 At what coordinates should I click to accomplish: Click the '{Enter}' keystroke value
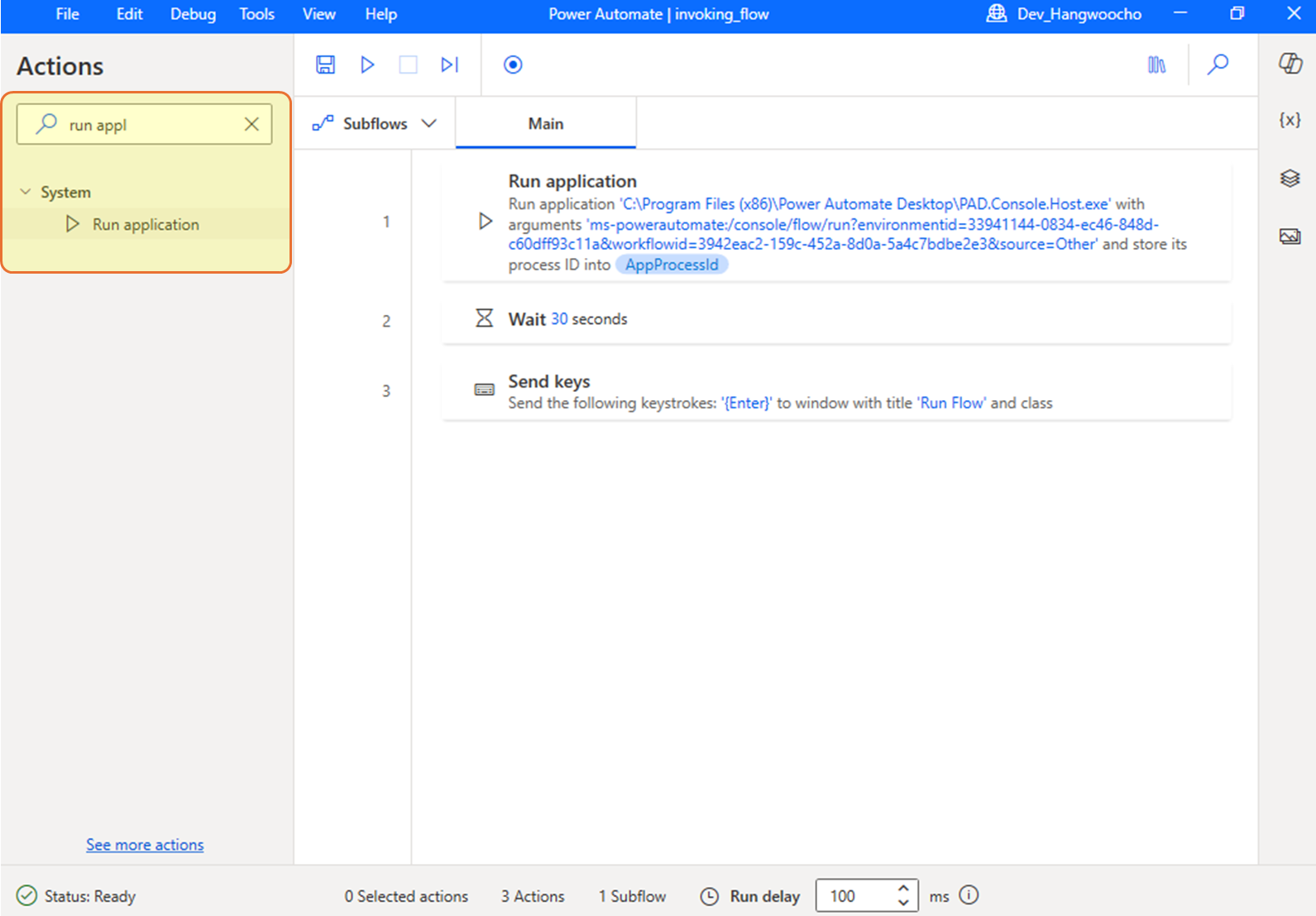pos(747,403)
